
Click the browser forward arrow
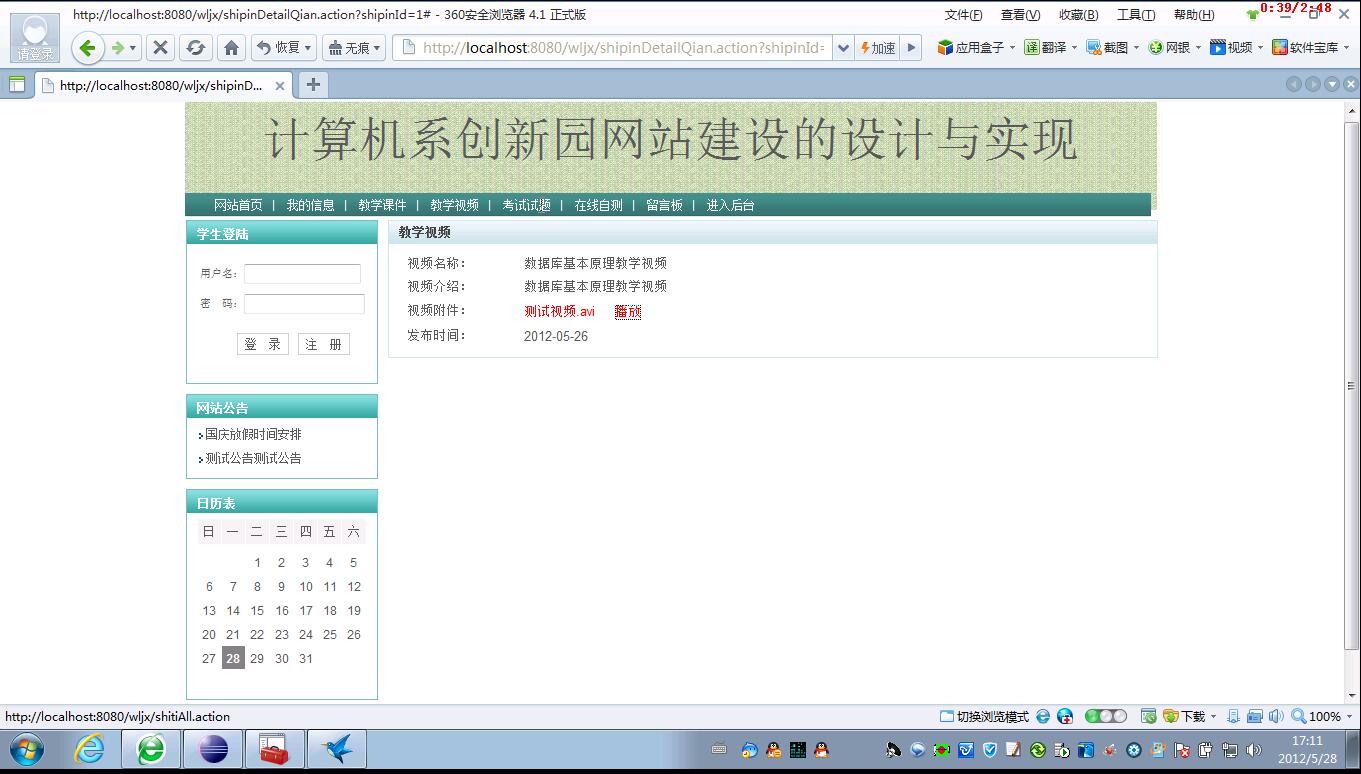tap(118, 47)
